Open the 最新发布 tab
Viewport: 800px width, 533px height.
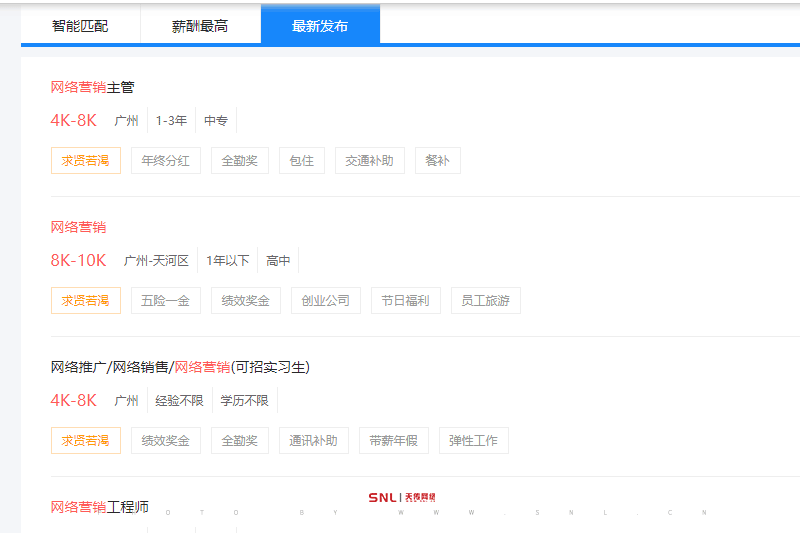click(320, 26)
